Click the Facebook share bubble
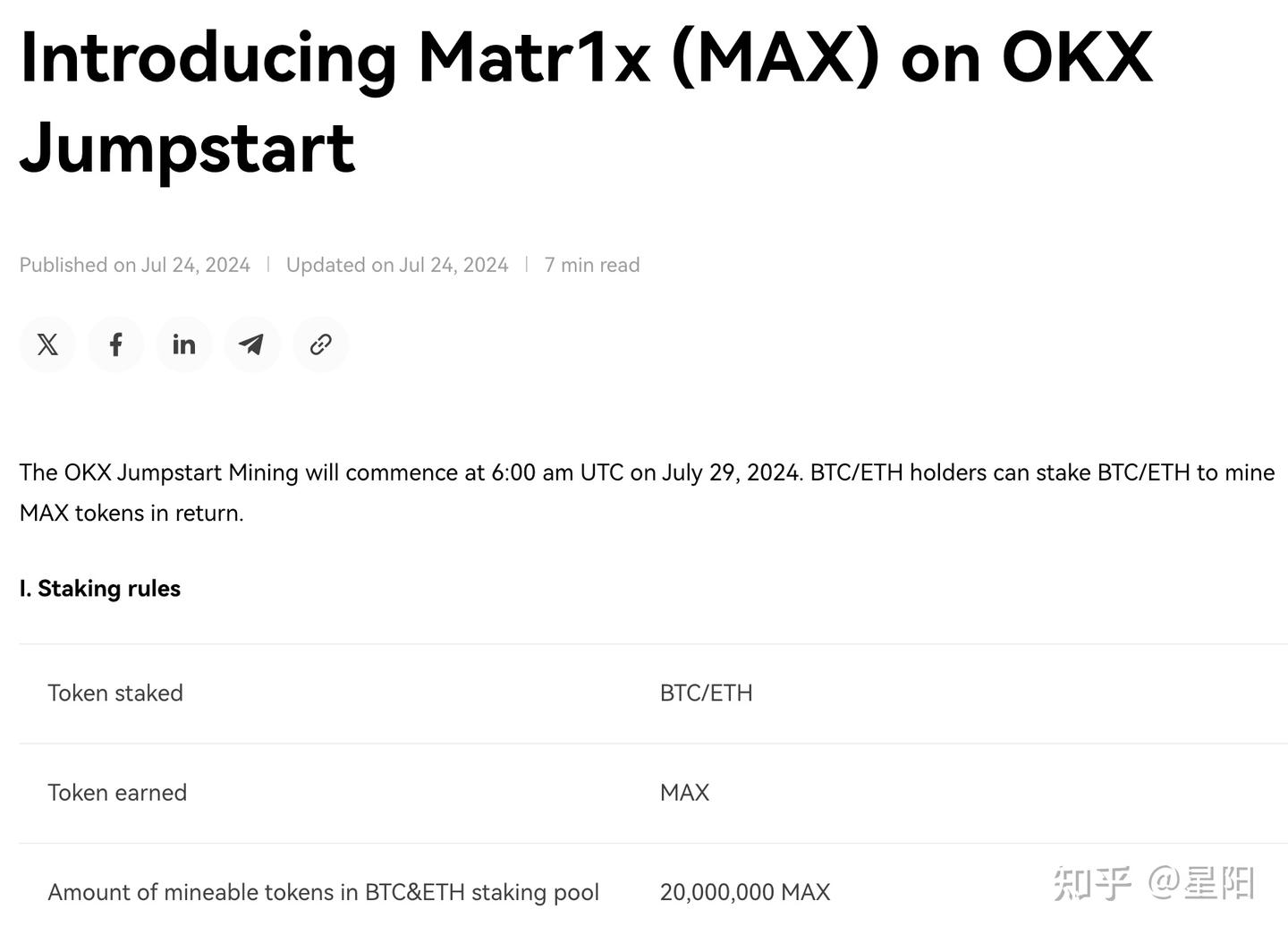Screen dimensions: 1288x935 (x=115, y=344)
